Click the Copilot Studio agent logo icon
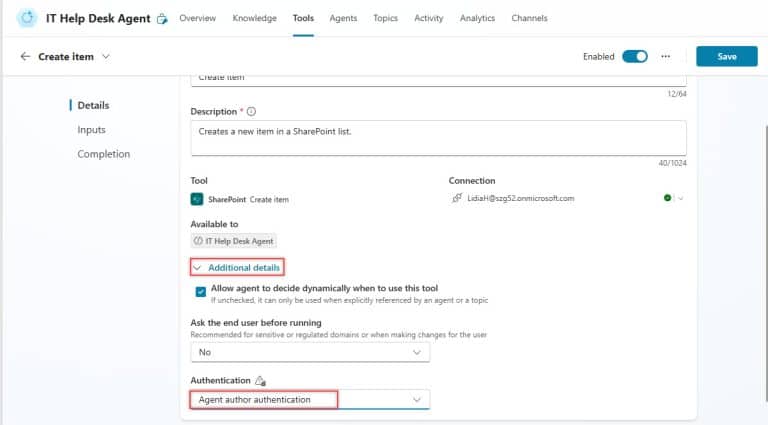The height and width of the screenshot is (425, 768). 26,18
